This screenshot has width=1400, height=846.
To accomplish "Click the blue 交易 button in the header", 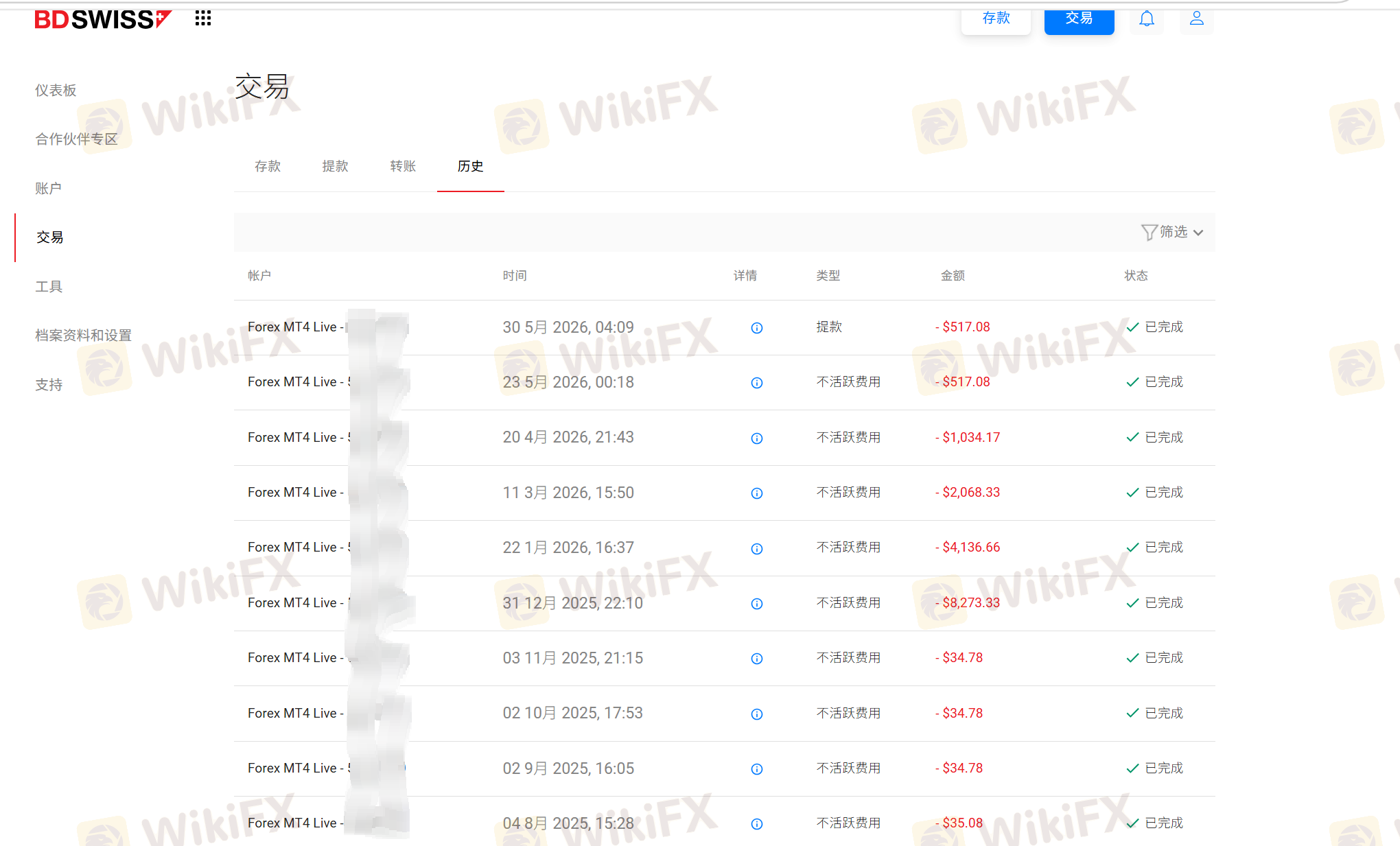I will pos(1079,19).
